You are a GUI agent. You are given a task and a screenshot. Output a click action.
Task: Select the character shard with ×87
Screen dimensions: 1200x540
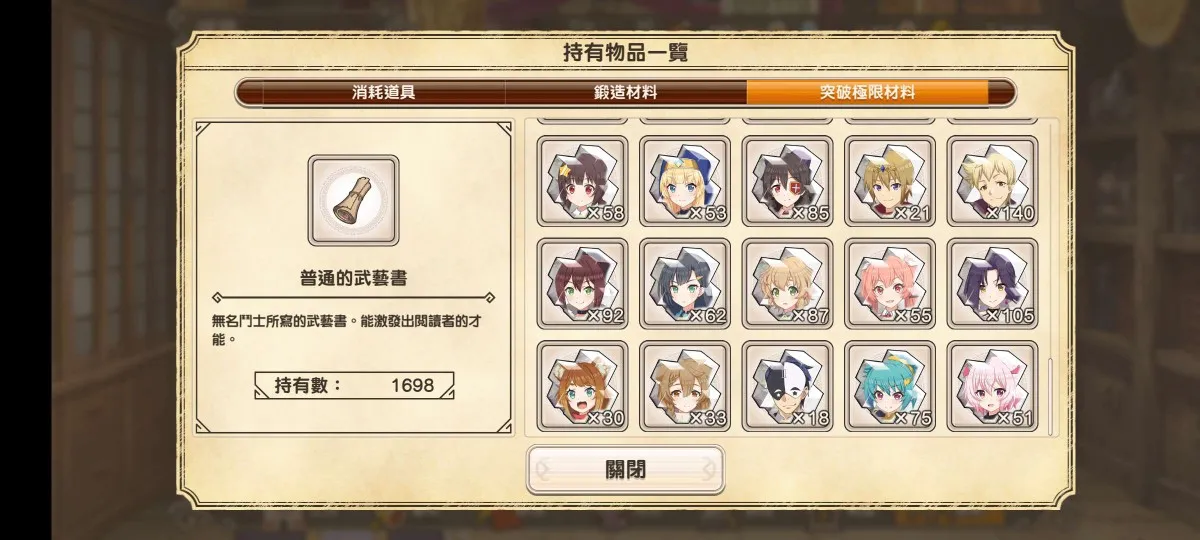[x=788, y=284]
